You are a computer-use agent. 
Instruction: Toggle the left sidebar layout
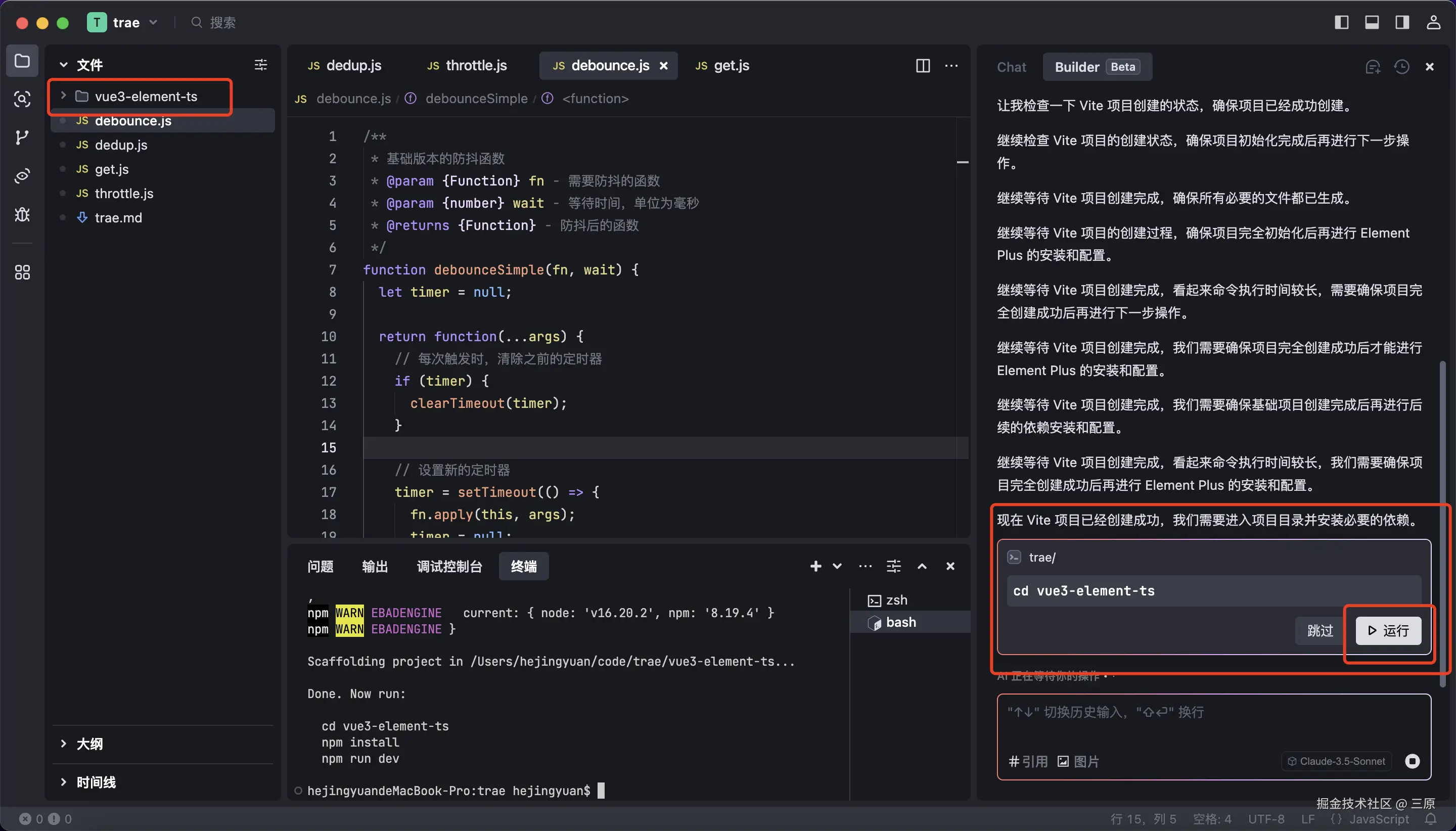(1341, 22)
